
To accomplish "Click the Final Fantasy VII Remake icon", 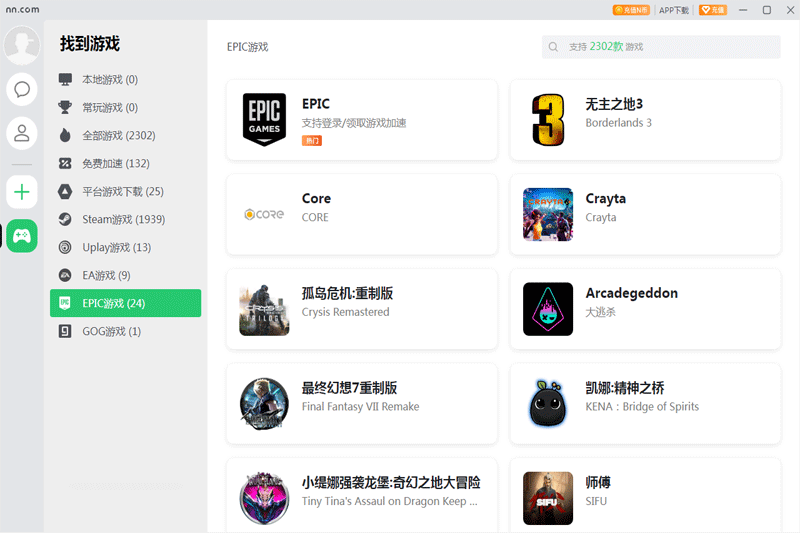I will coord(264,403).
